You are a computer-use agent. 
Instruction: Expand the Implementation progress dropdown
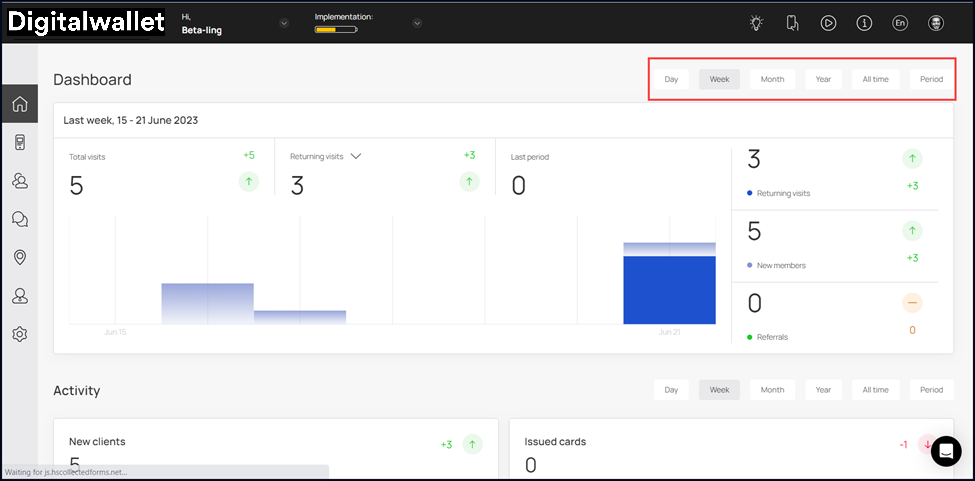[x=417, y=23]
